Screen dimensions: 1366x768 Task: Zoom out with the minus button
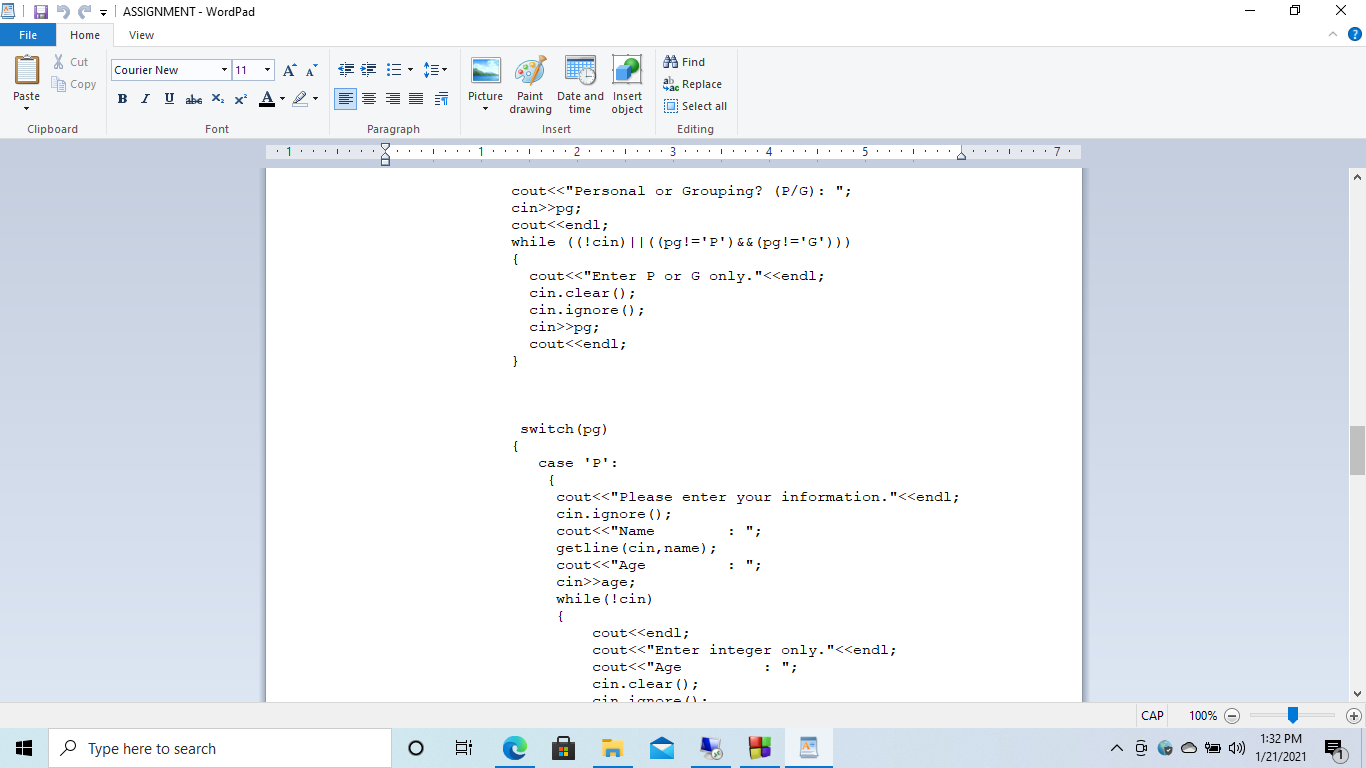1232,716
